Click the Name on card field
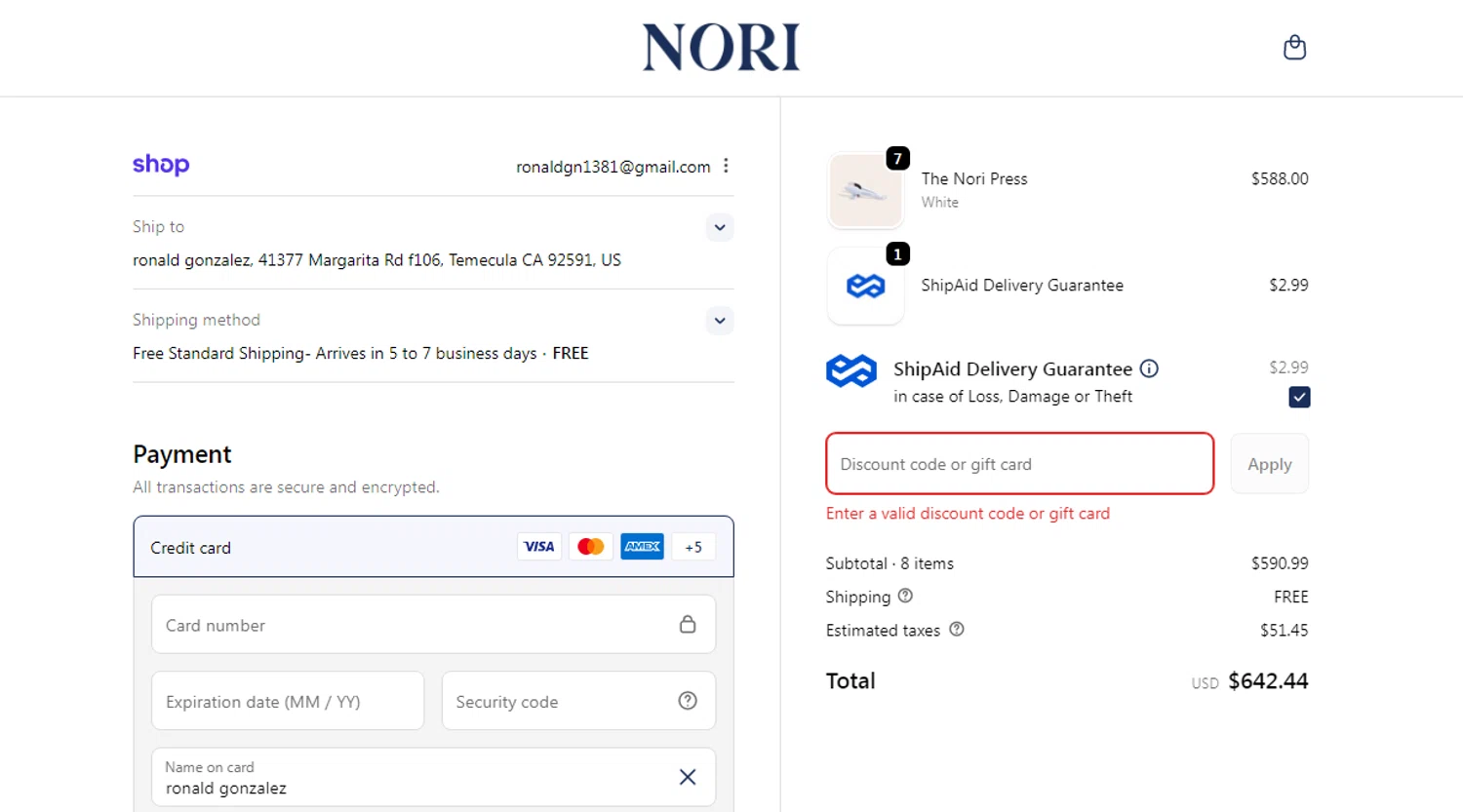Image resolution: width=1463 pixels, height=812 pixels. pos(433,777)
